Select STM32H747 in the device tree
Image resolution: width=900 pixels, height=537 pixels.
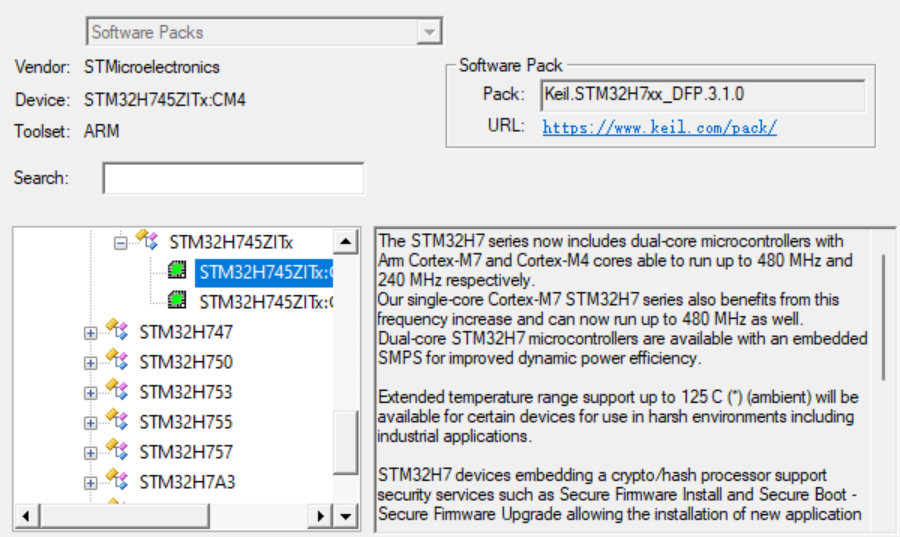point(186,332)
